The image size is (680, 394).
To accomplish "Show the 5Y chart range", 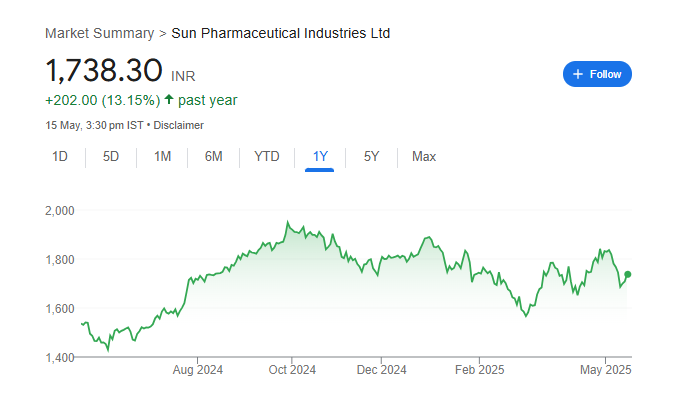I will 371,156.
